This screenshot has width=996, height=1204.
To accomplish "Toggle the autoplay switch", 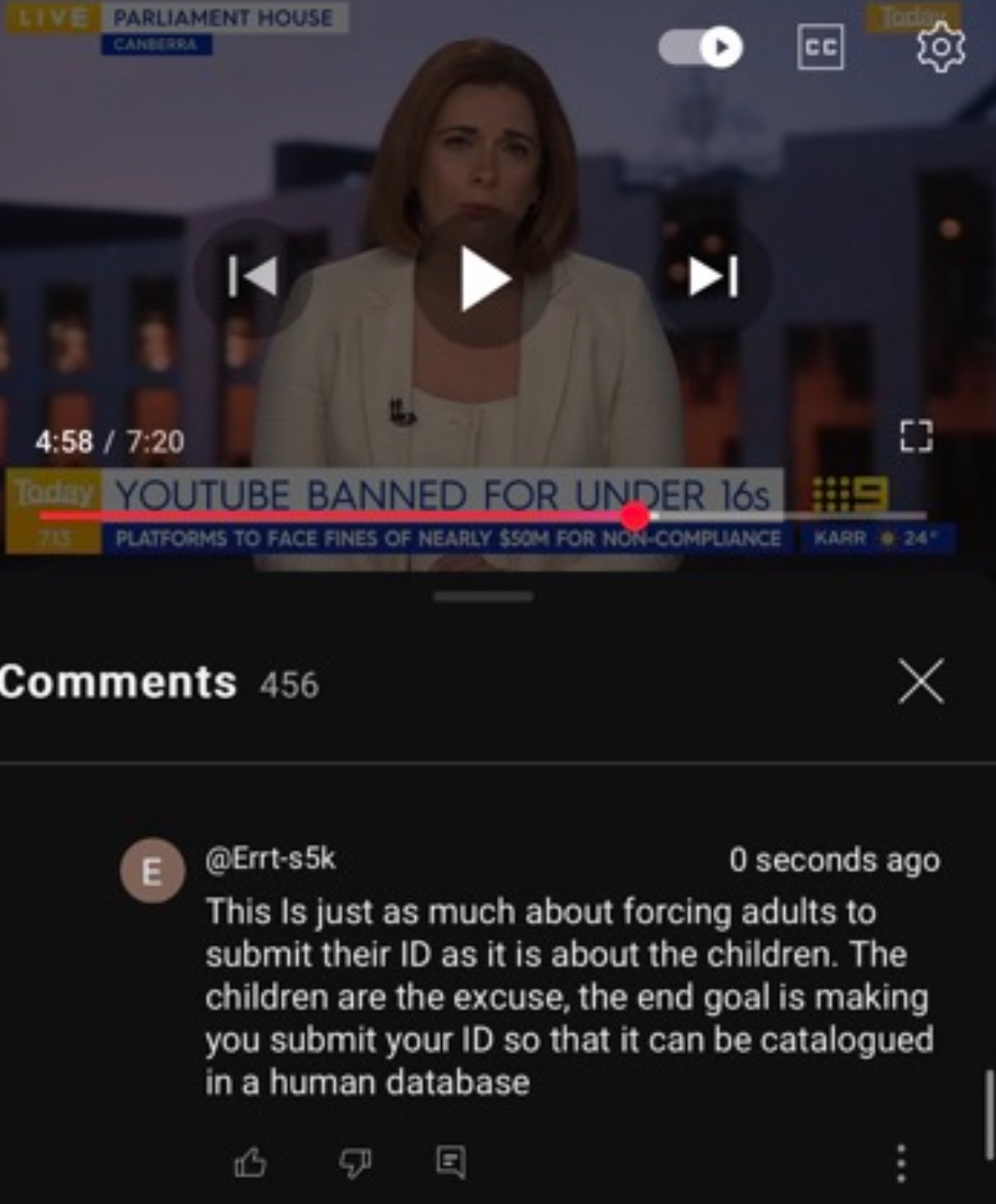I will tap(701, 47).
